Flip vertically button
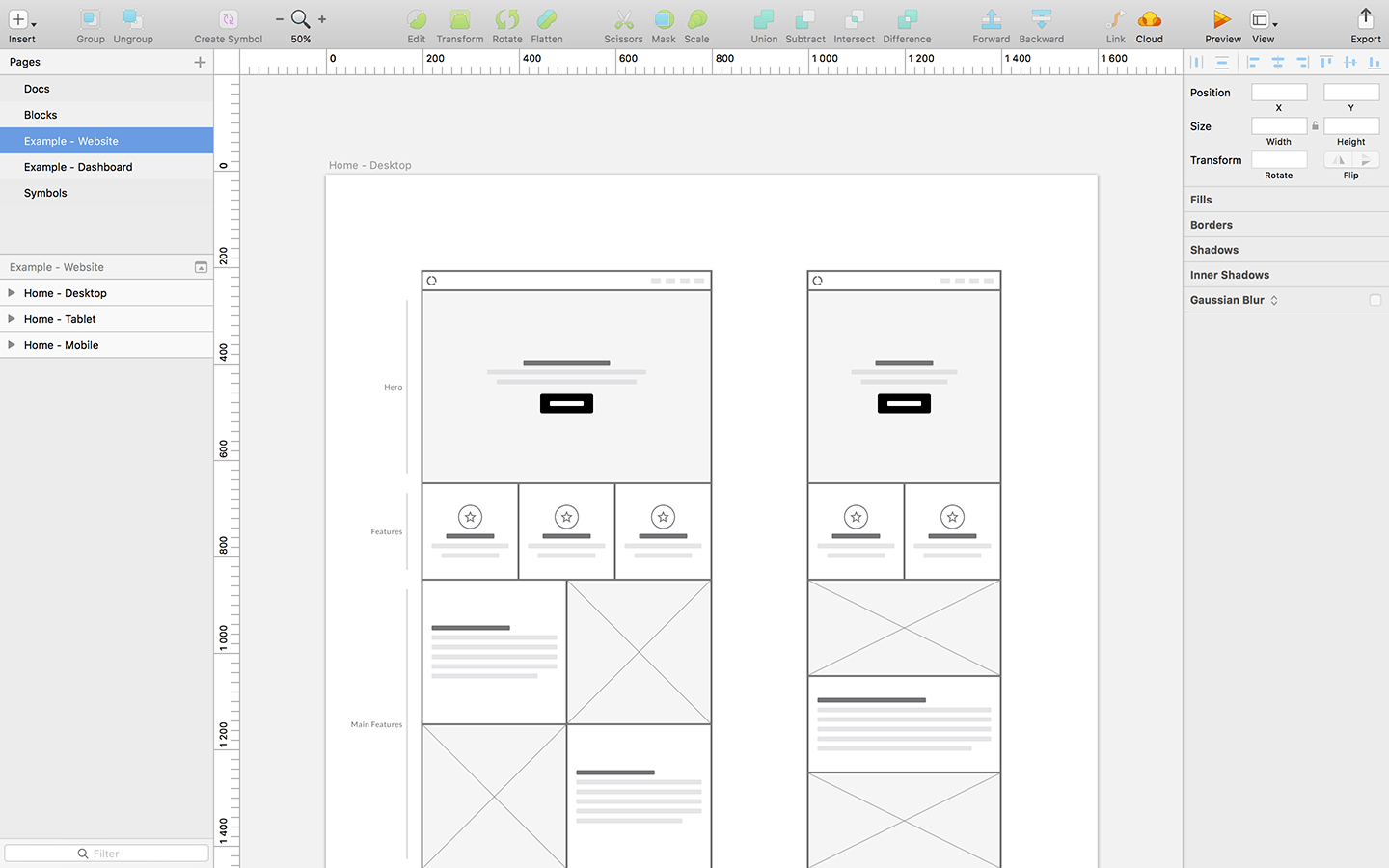The width and height of the screenshot is (1389, 868). (1366, 160)
